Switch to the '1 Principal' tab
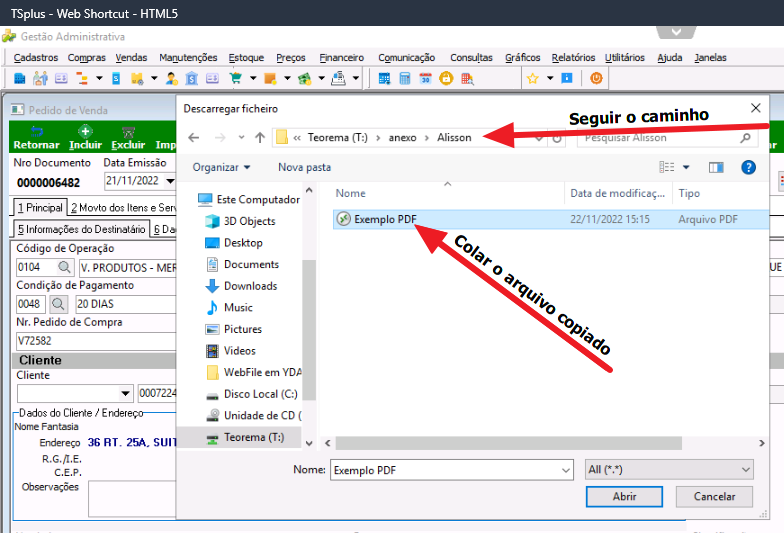Screen dimensions: 784x533 coord(40,208)
